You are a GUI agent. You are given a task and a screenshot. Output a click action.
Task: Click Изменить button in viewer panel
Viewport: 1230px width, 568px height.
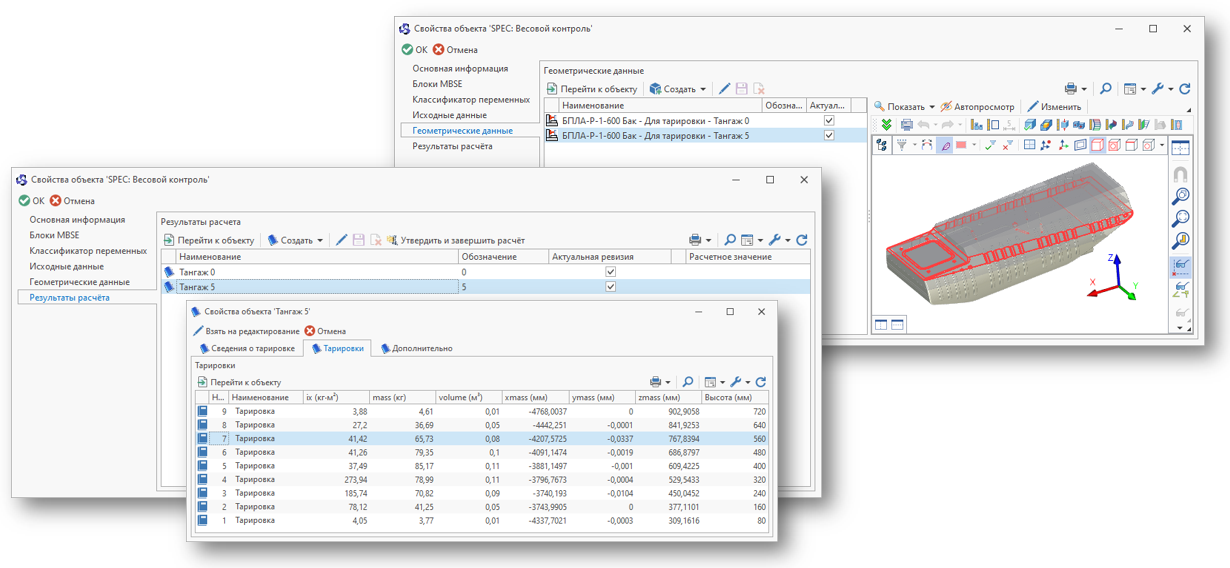pyautogui.click(x=1054, y=107)
